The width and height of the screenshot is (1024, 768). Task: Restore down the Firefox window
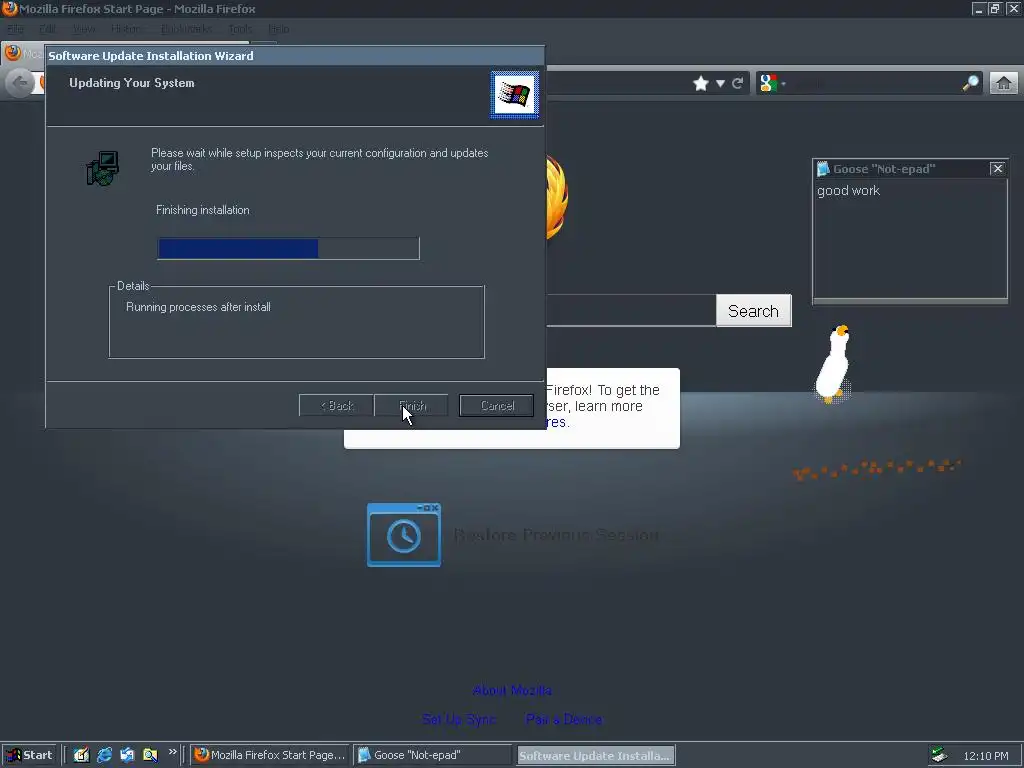(995, 8)
